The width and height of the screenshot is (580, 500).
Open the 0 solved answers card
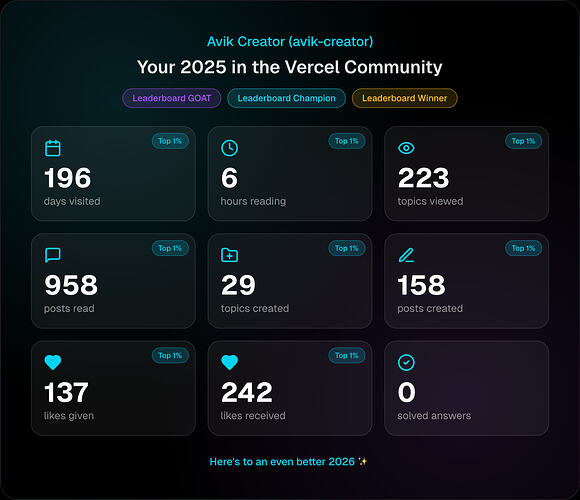point(466,388)
